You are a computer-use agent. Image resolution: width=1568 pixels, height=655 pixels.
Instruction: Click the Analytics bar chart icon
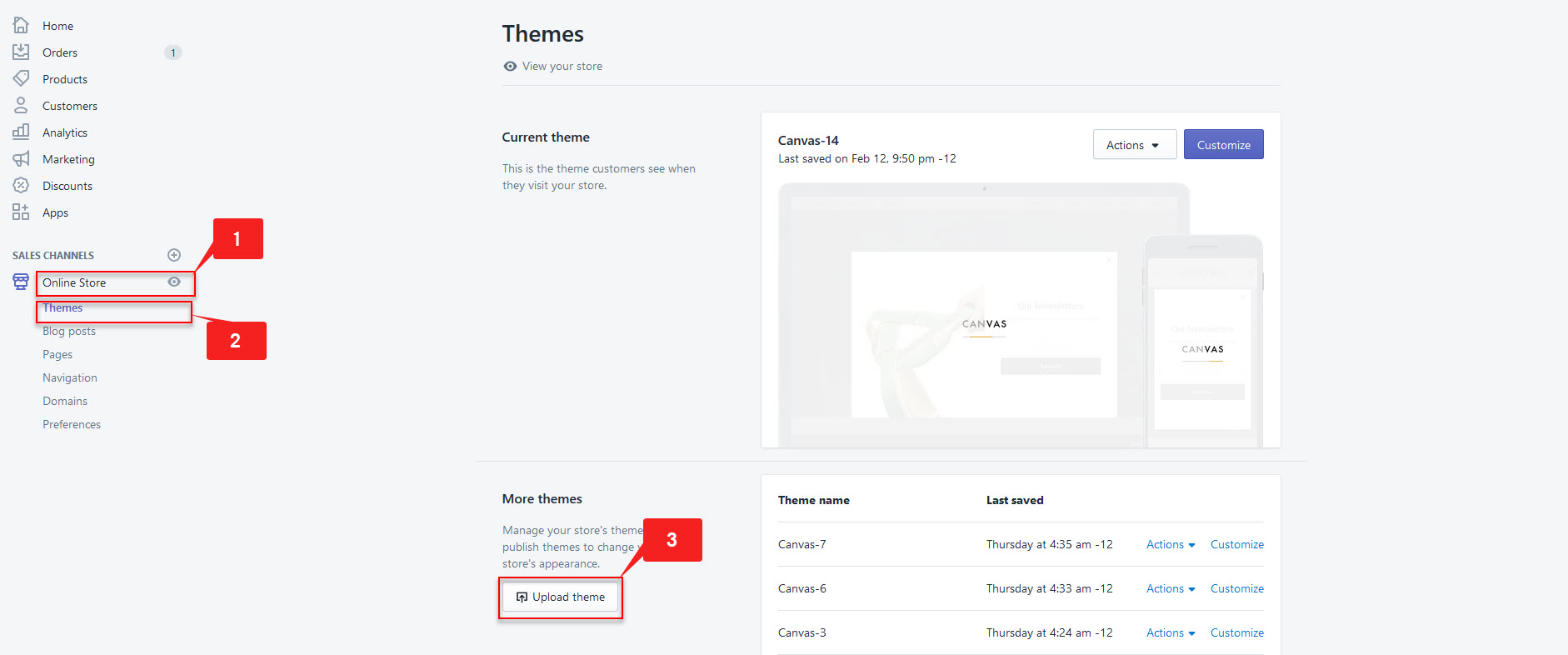[21, 132]
